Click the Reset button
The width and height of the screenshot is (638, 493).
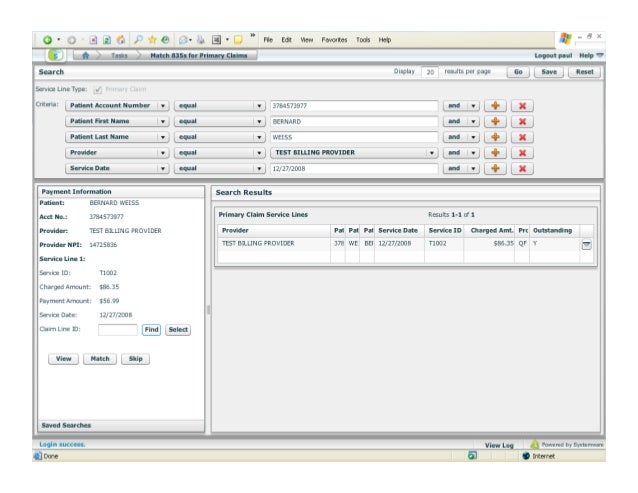[x=584, y=72]
